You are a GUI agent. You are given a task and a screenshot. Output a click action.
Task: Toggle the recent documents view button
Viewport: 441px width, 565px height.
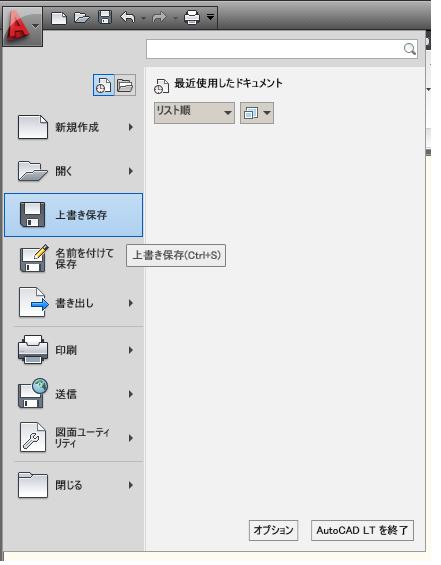click(x=104, y=85)
